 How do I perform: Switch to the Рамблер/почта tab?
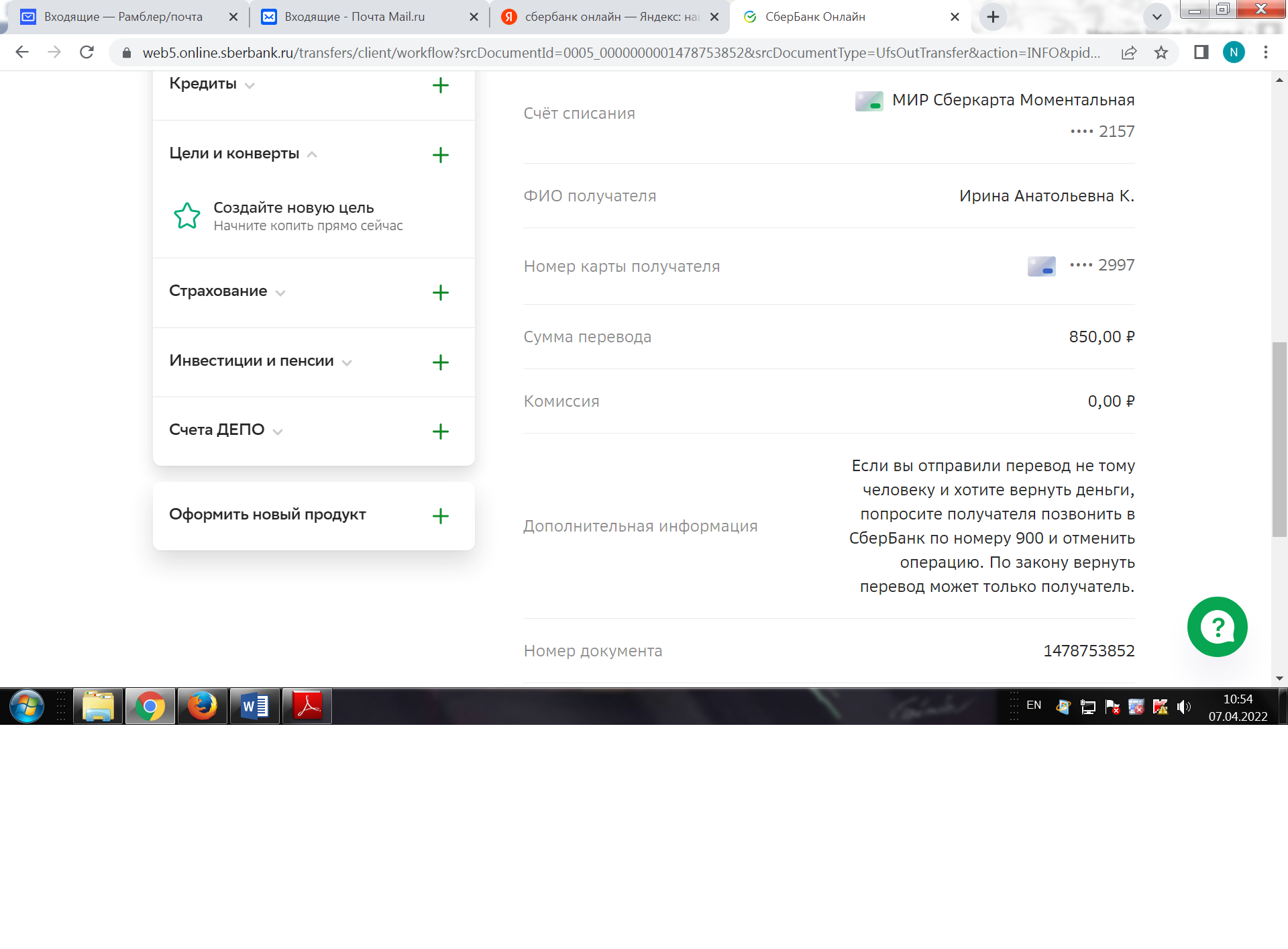coord(123,17)
